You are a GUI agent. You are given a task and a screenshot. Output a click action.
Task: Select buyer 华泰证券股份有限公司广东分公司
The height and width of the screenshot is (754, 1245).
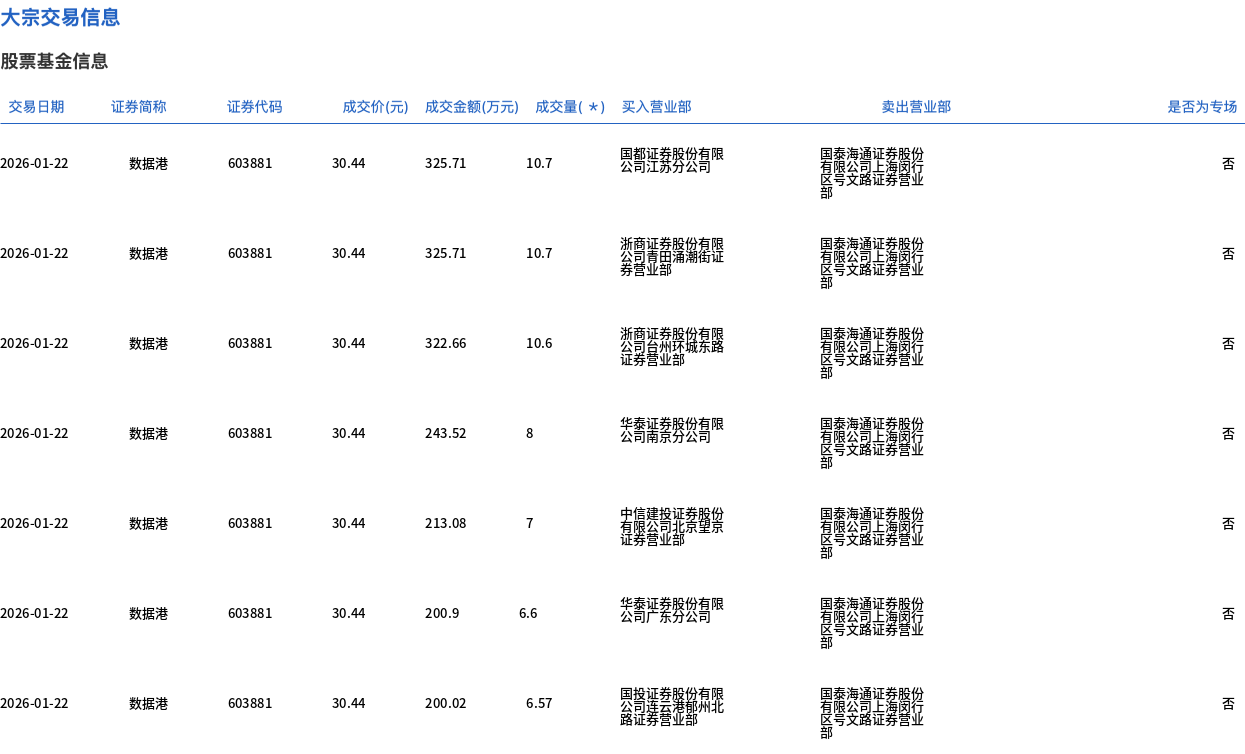click(672, 610)
